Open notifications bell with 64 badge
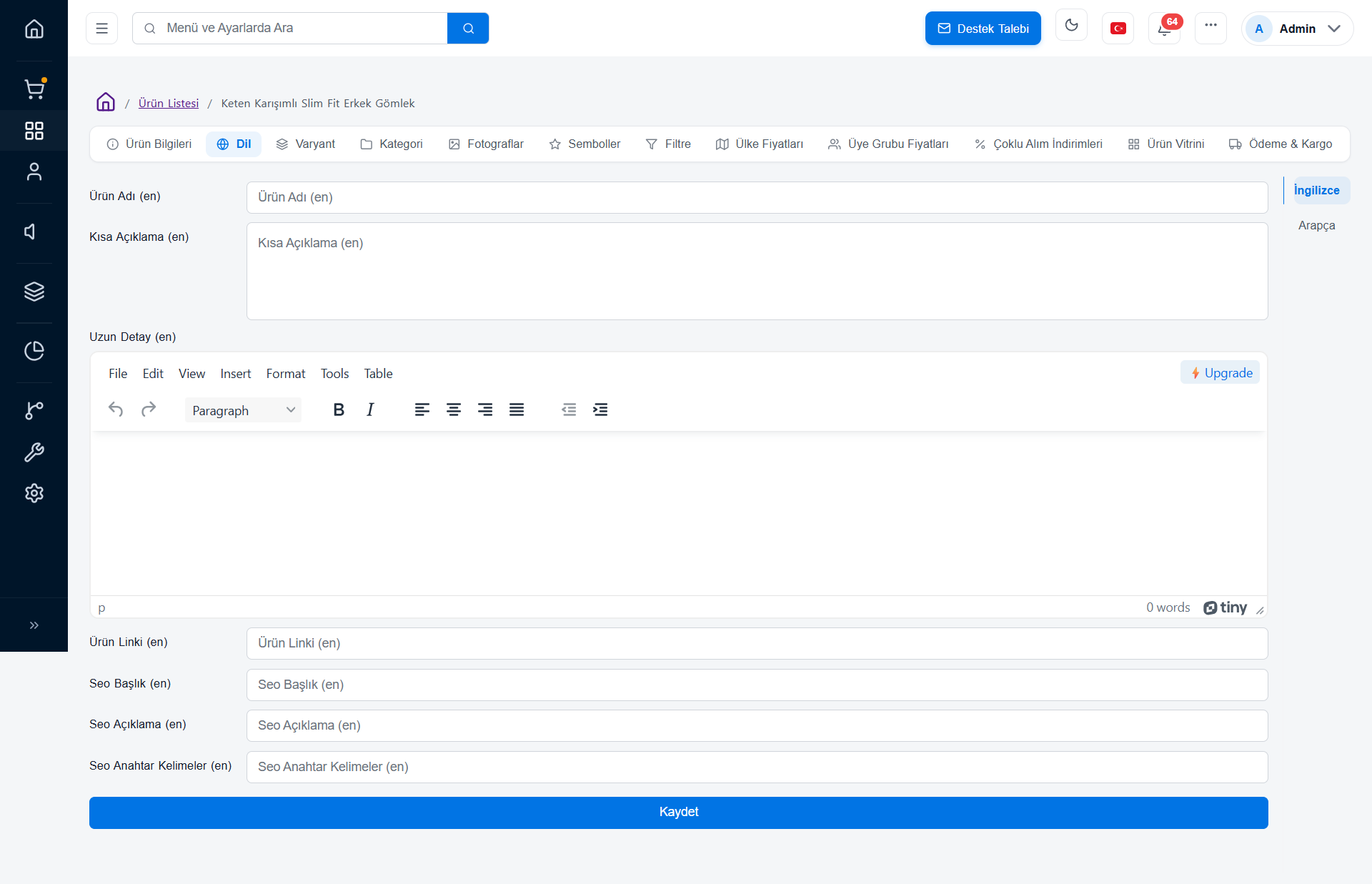The height and width of the screenshot is (884, 1372). pos(1165,29)
